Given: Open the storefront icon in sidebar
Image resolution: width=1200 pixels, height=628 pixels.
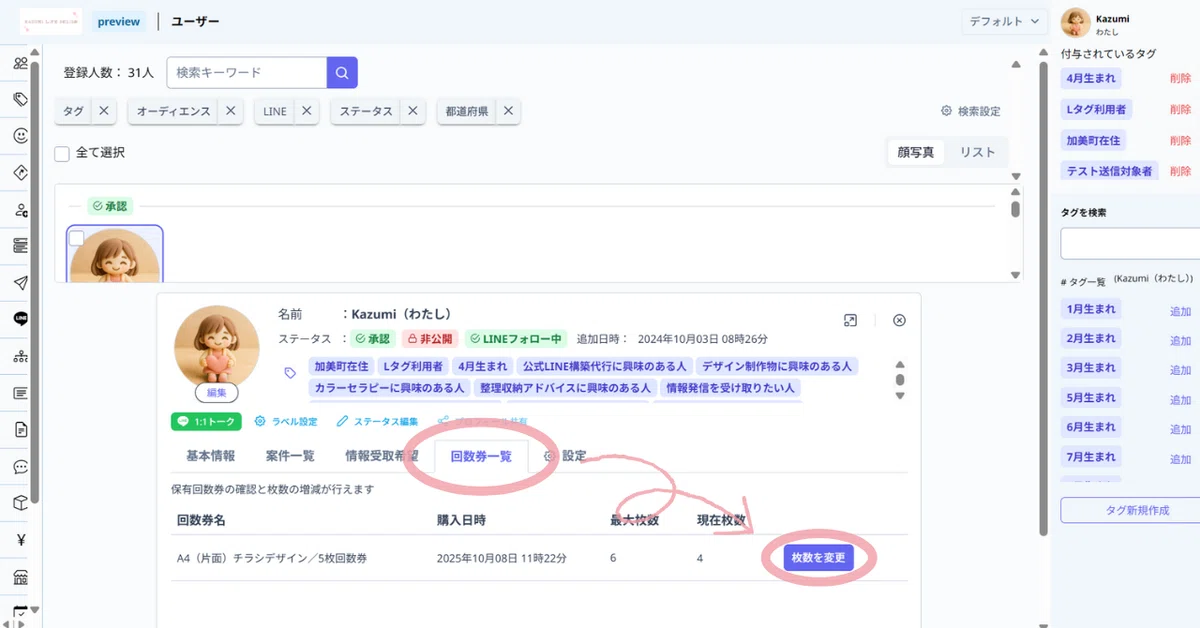Looking at the screenshot, I should 20,577.
